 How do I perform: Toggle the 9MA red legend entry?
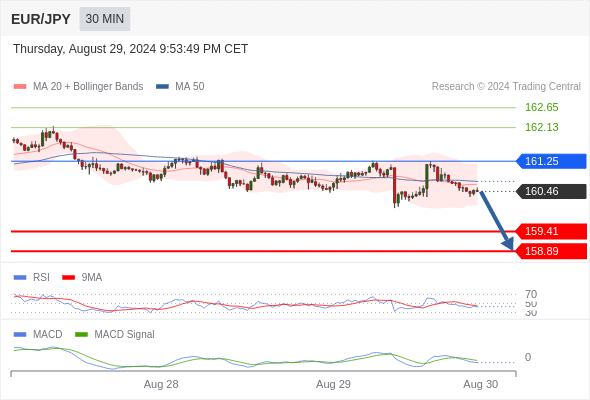82,277
